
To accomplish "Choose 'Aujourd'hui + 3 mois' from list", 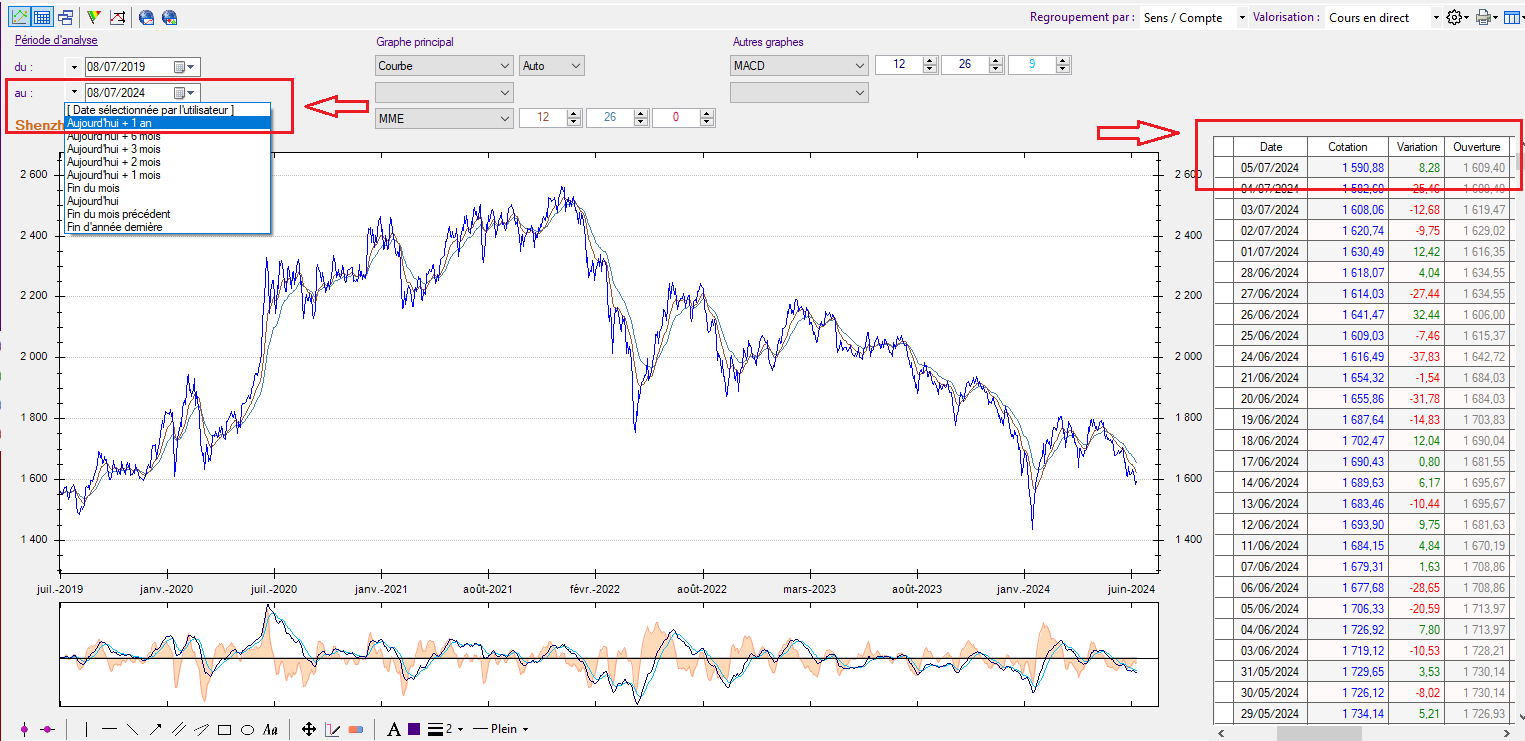I will tap(113, 149).
